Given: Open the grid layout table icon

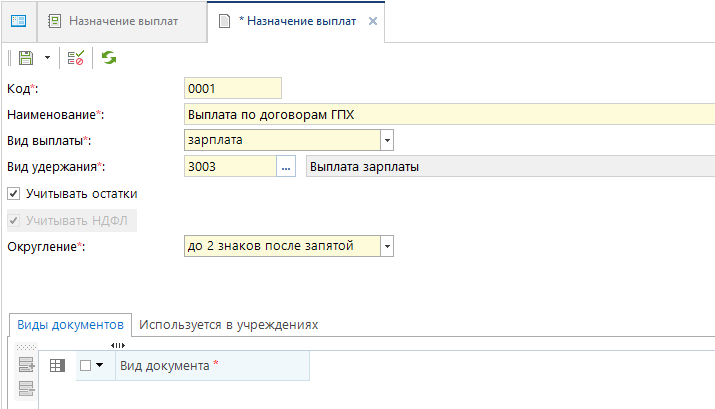Looking at the screenshot, I should (57, 365).
